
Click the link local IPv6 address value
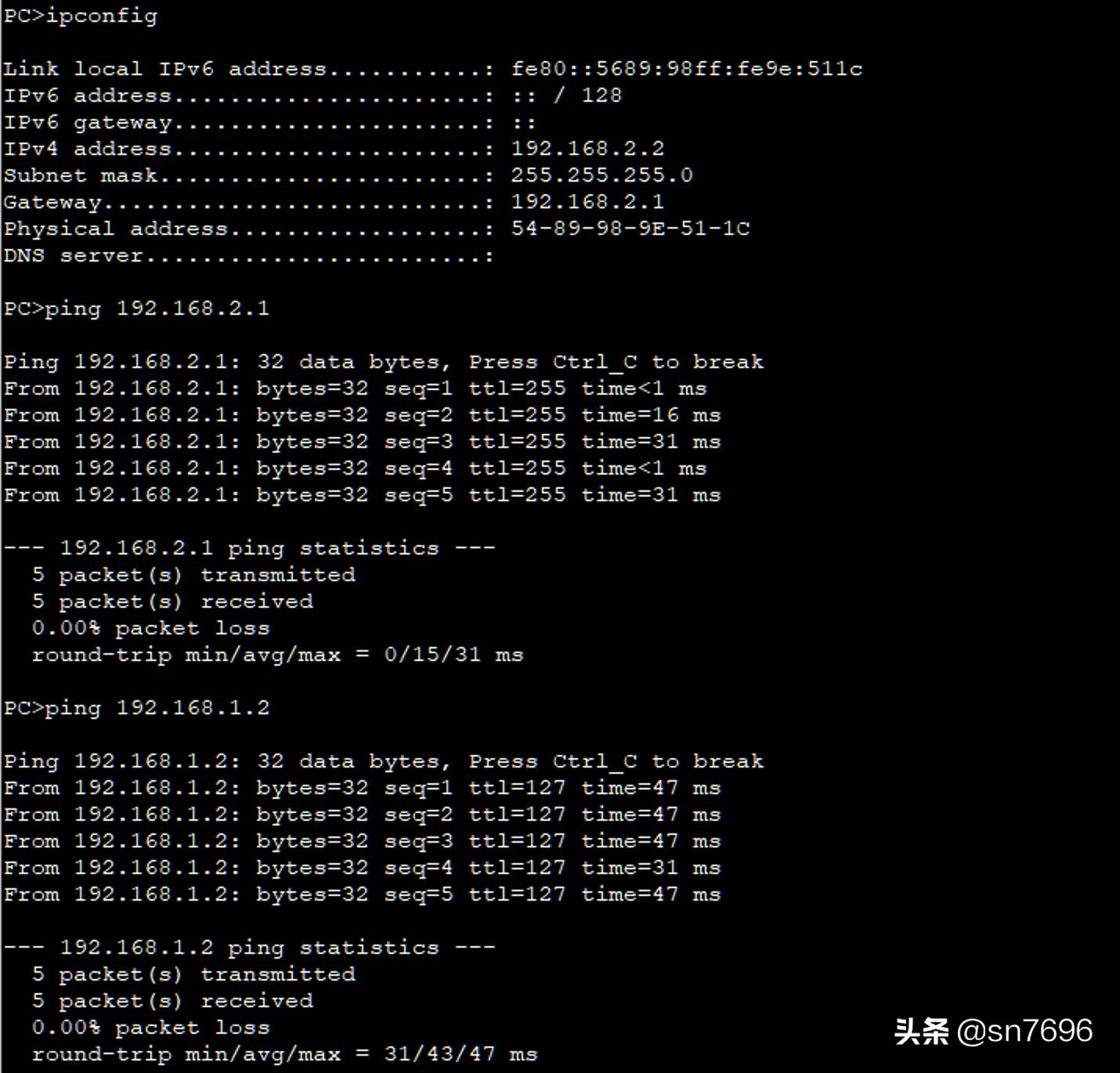(686, 69)
